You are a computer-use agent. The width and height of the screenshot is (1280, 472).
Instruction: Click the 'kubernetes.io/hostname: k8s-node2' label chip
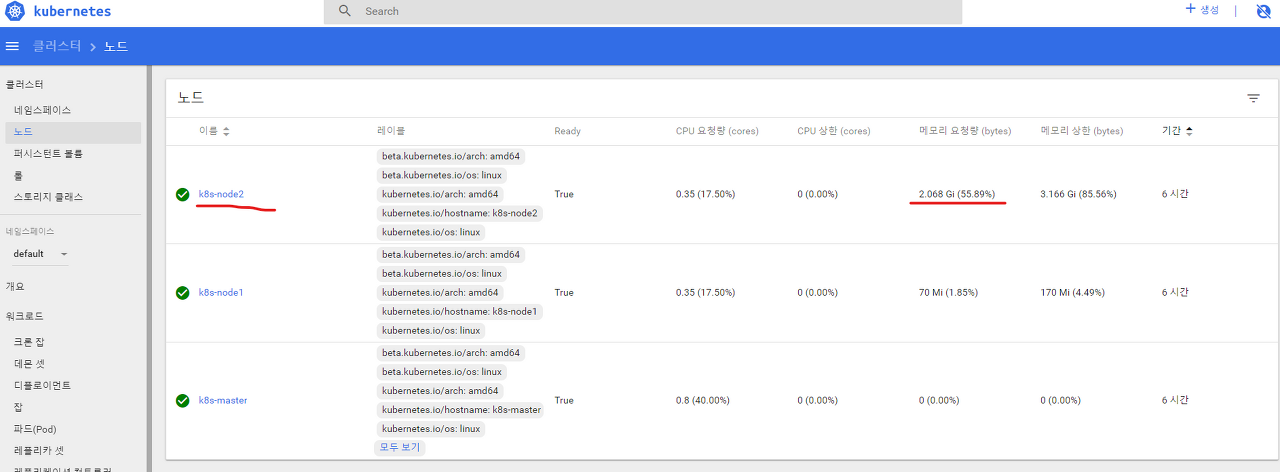pyautogui.click(x=460, y=213)
